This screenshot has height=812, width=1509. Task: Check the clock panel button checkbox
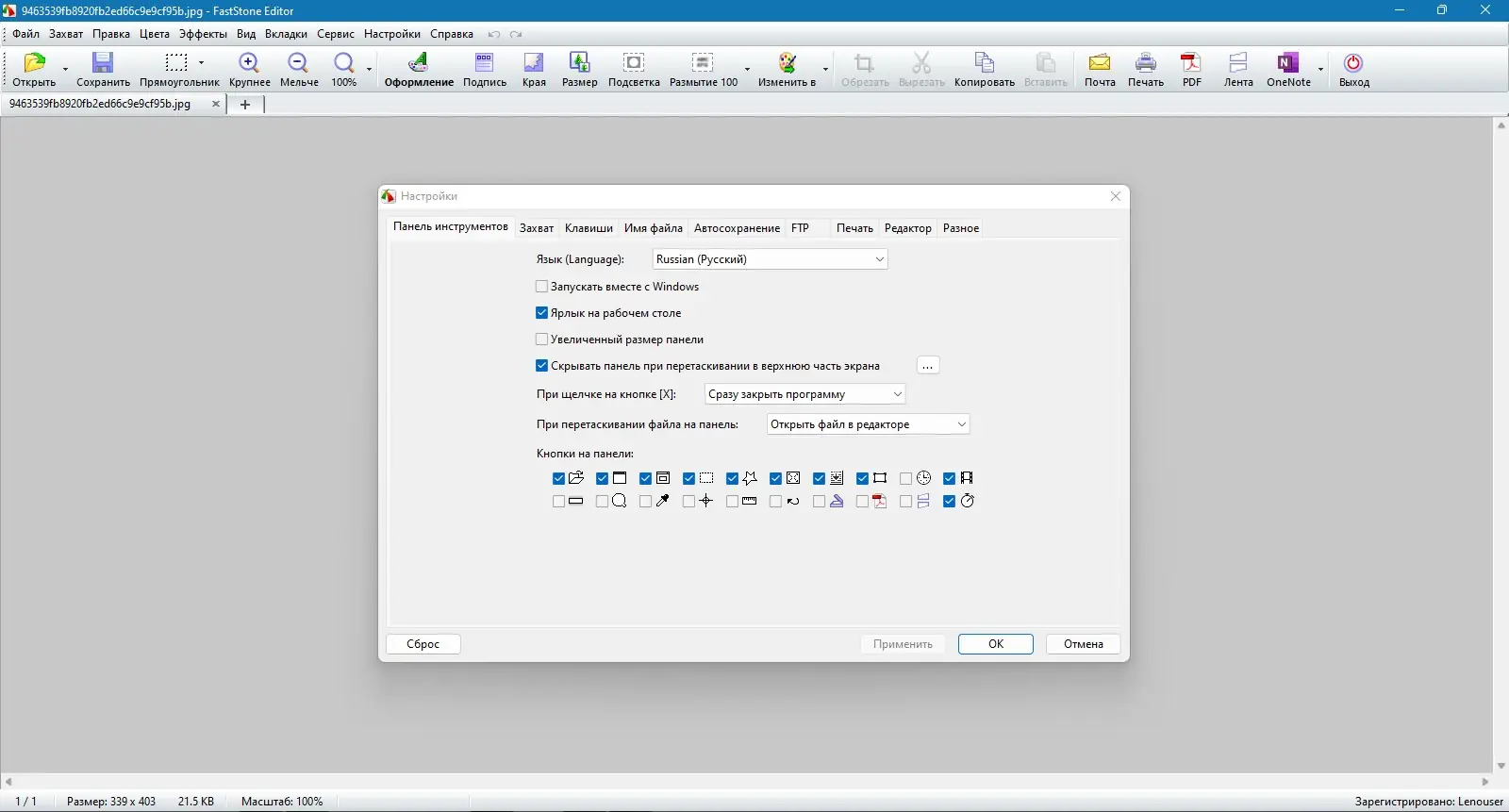tap(905, 479)
